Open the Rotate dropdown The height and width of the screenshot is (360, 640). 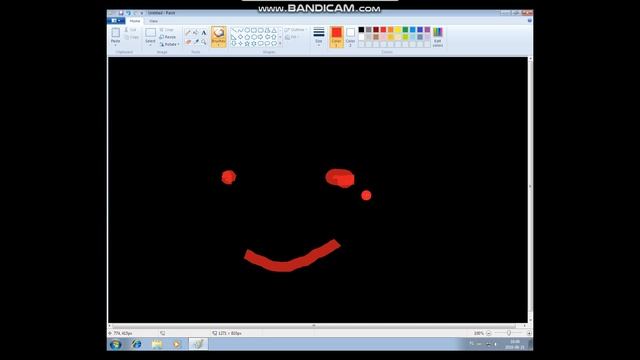point(169,44)
